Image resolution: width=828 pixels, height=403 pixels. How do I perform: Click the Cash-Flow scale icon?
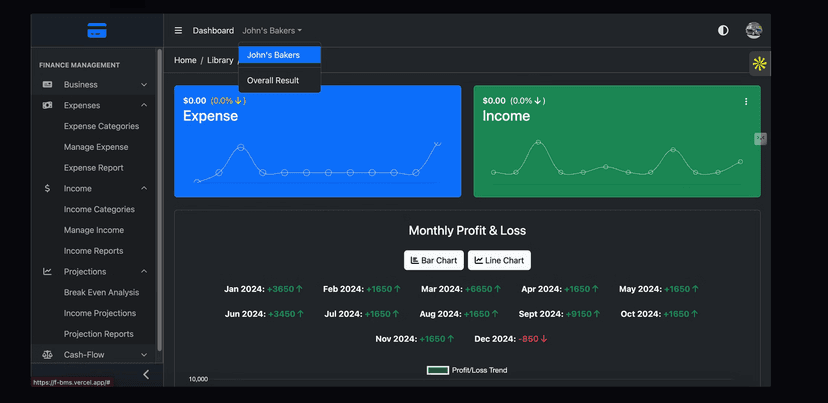click(x=47, y=355)
